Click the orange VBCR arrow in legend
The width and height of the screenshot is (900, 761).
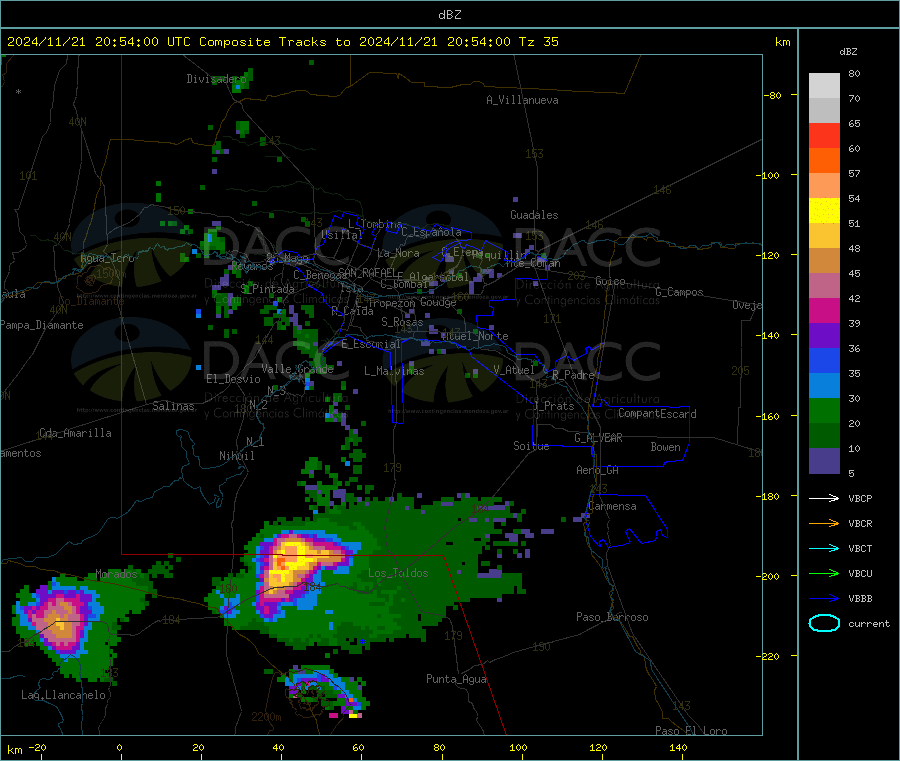(824, 523)
